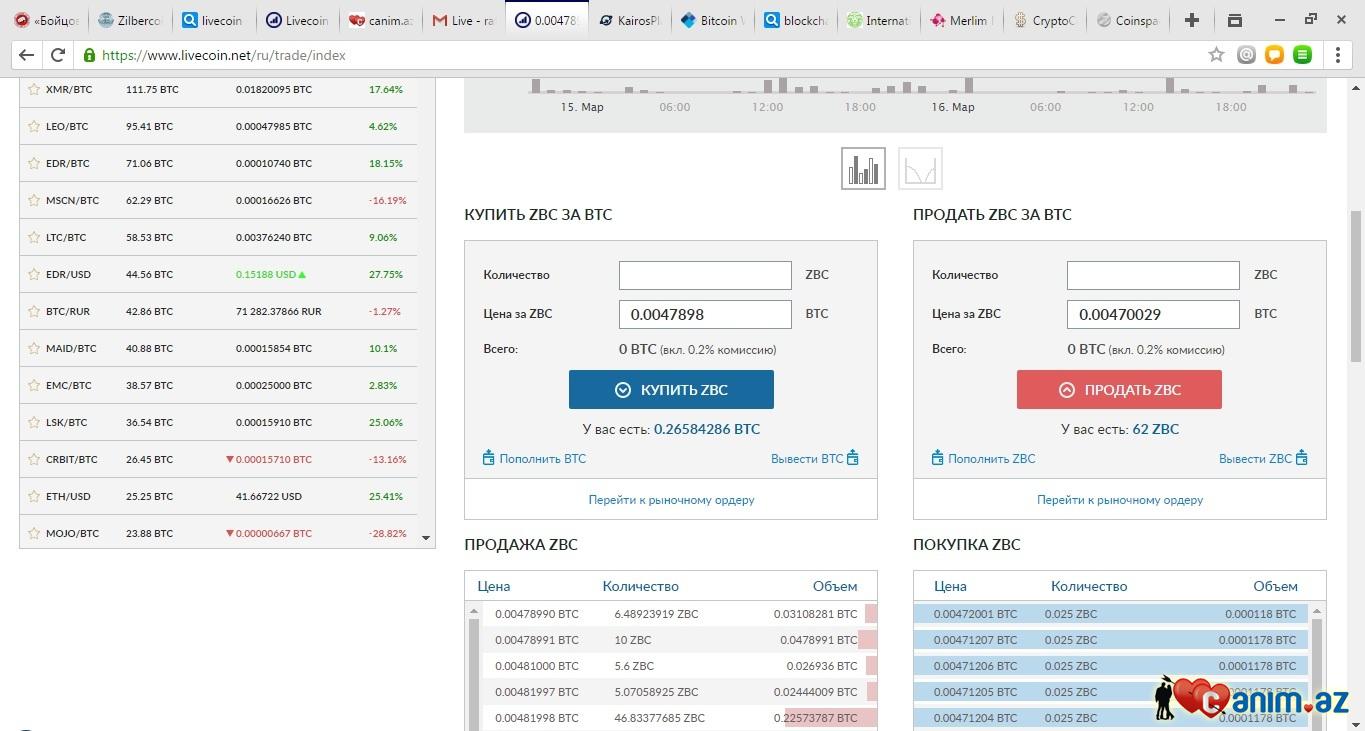Star the XMR/BTC pair as favorite
This screenshot has height=731, width=1365.
point(34,89)
